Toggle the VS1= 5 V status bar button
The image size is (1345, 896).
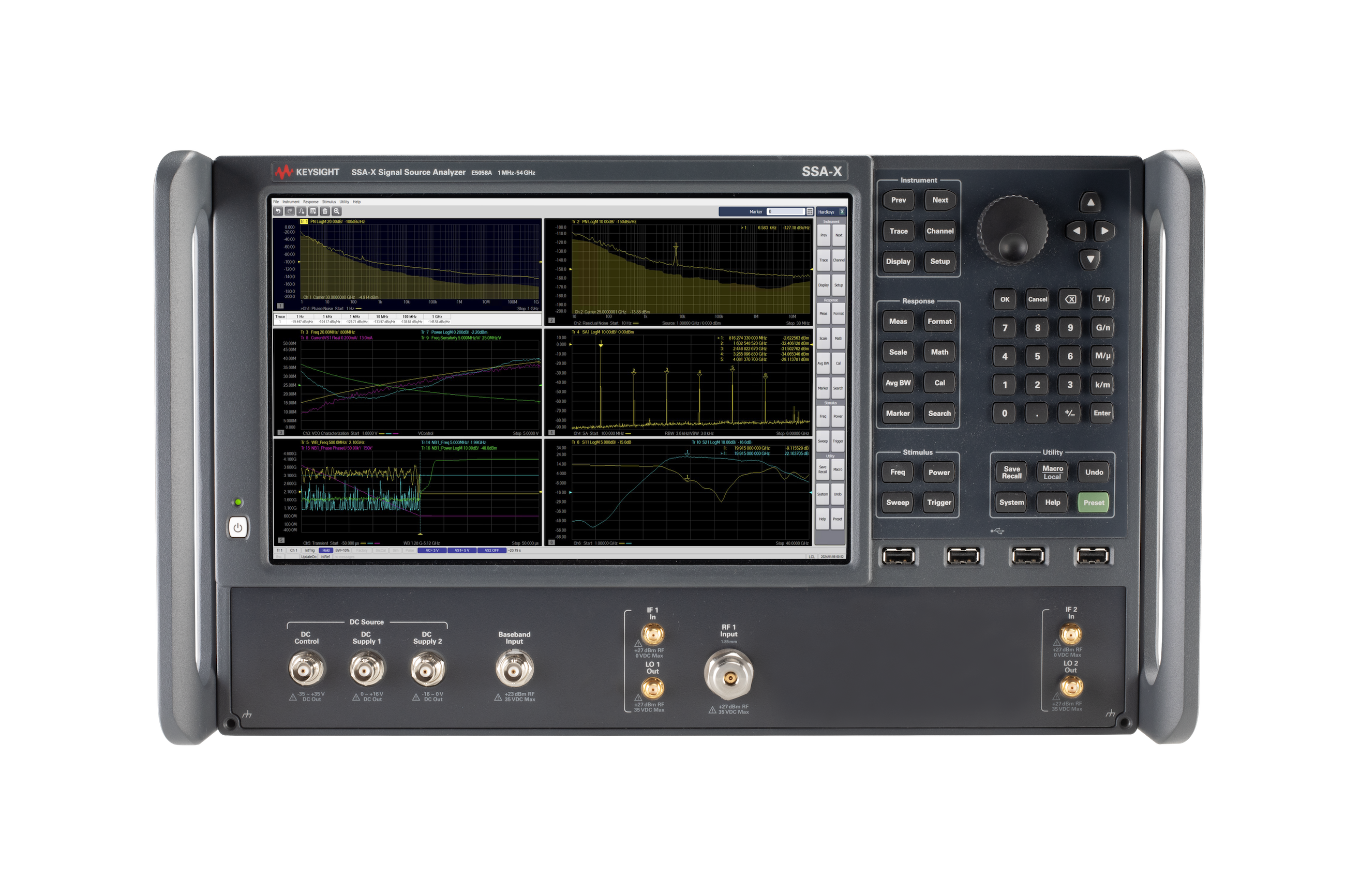462,550
